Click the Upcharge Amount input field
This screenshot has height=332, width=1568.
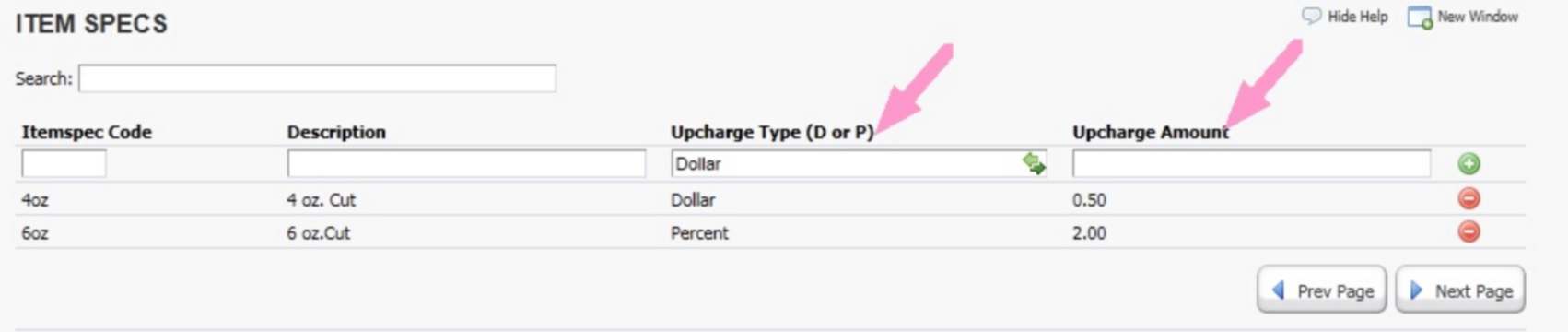[x=1251, y=164]
